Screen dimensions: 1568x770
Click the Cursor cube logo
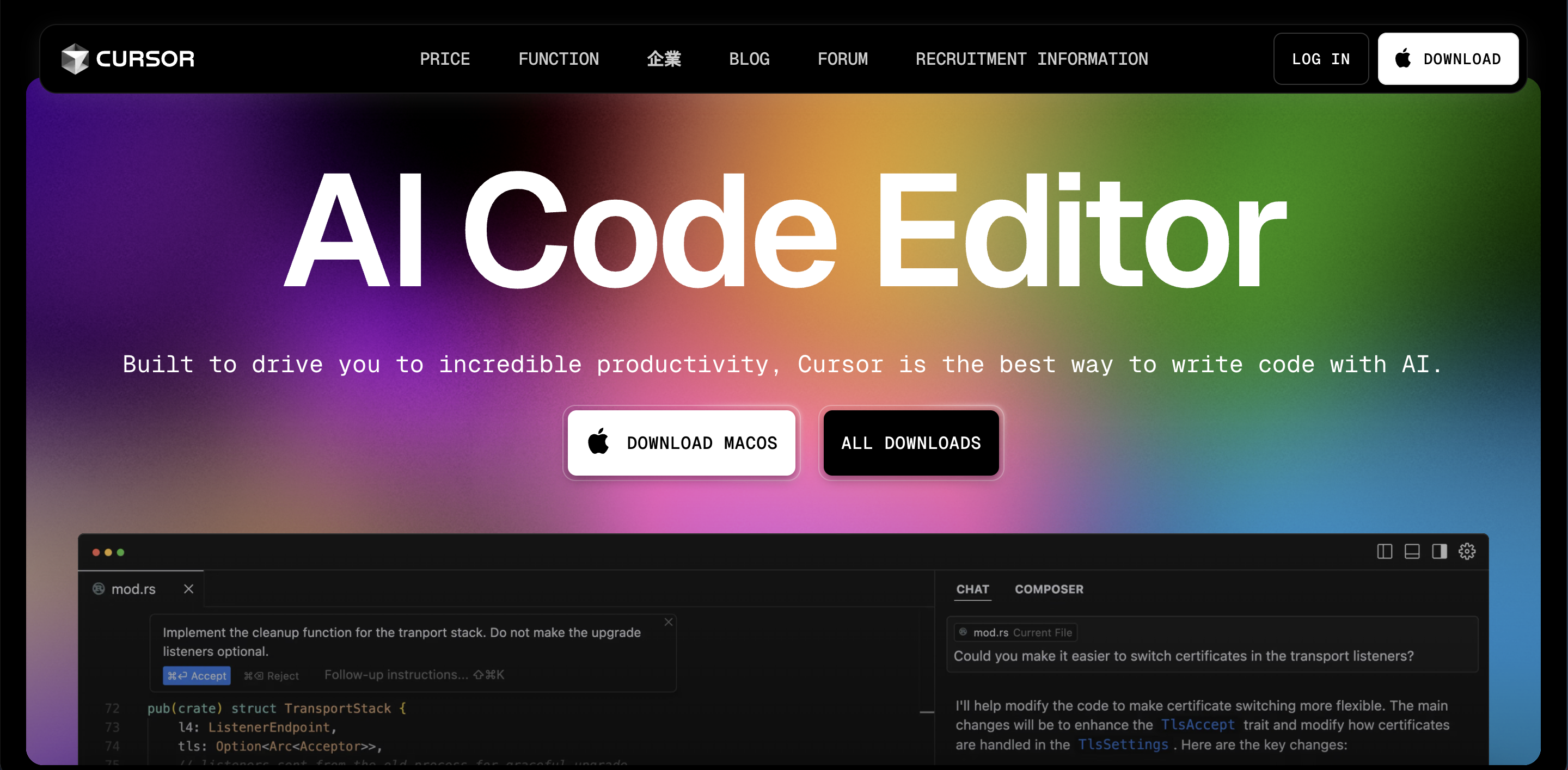(x=75, y=59)
